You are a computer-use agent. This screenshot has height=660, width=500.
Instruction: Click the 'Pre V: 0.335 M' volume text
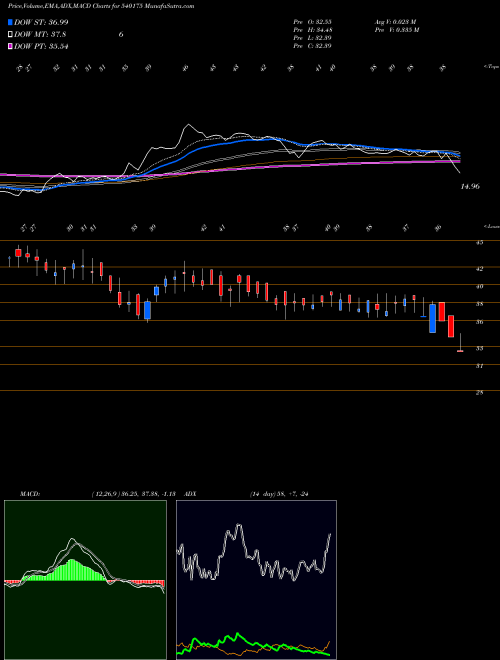[x=396, y=29]
